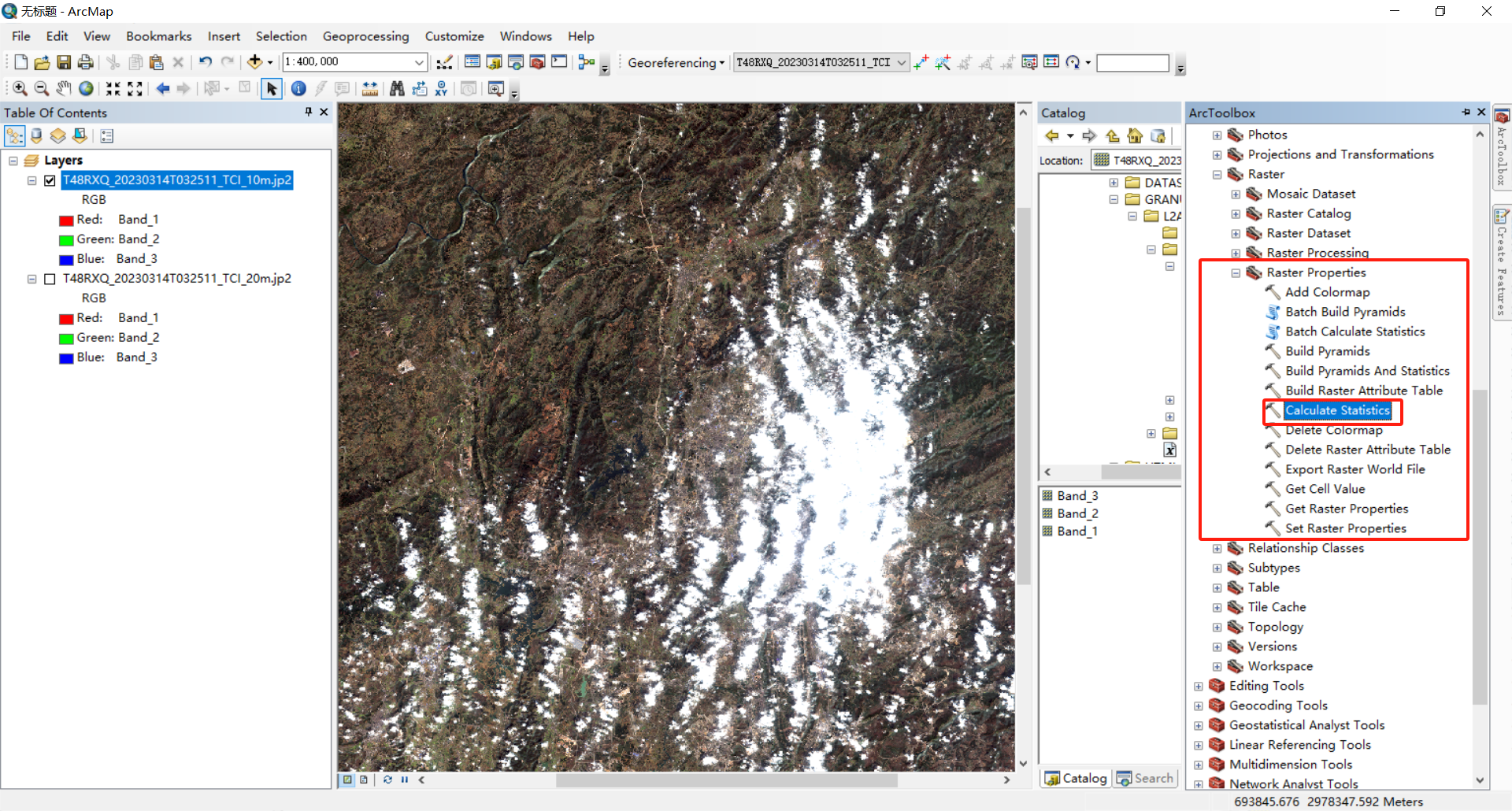Open the Geoprocessing menu

click(366, 36)
